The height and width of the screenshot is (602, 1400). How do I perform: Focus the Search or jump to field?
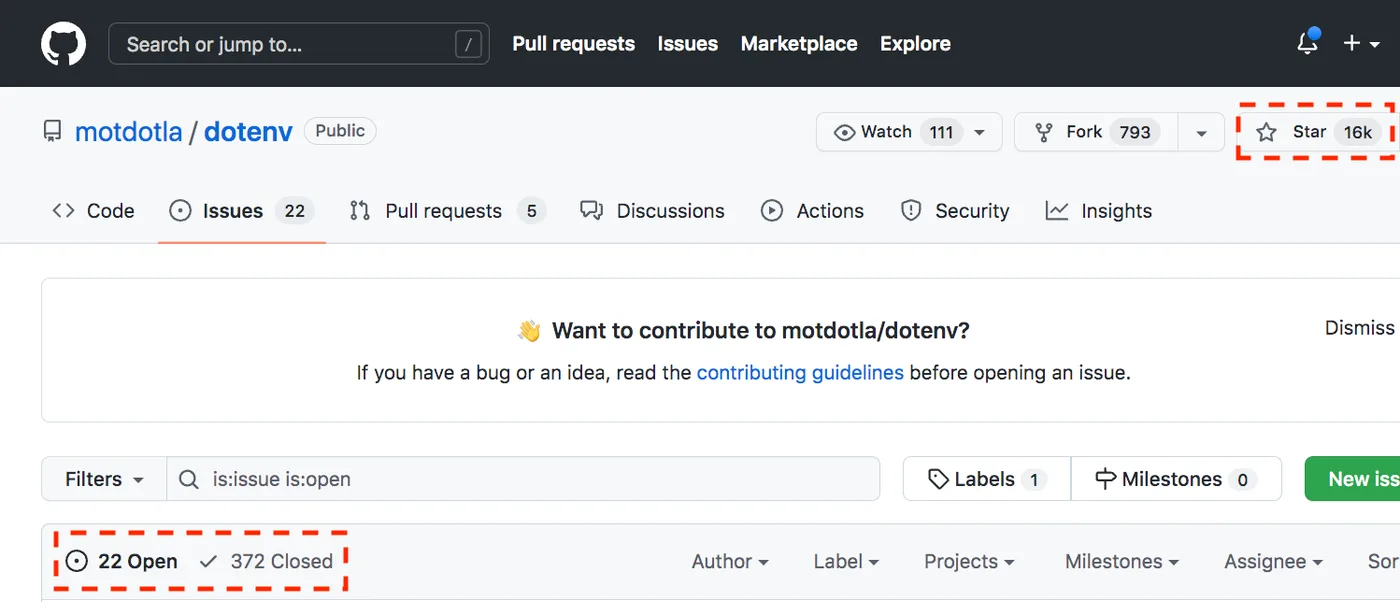(299, 44)
